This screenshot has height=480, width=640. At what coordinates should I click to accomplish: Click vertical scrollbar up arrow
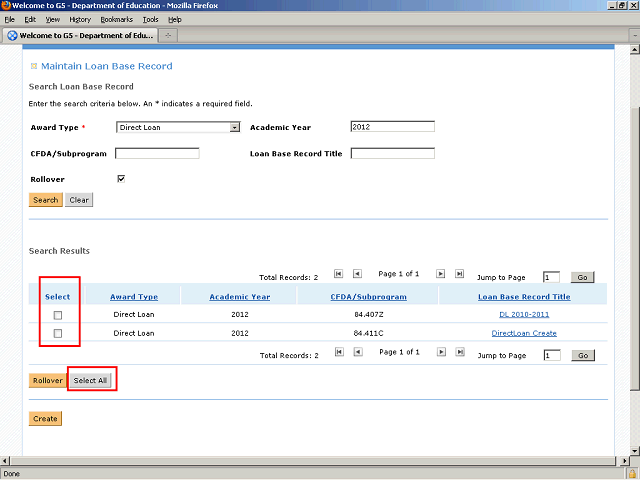point(635,50)
